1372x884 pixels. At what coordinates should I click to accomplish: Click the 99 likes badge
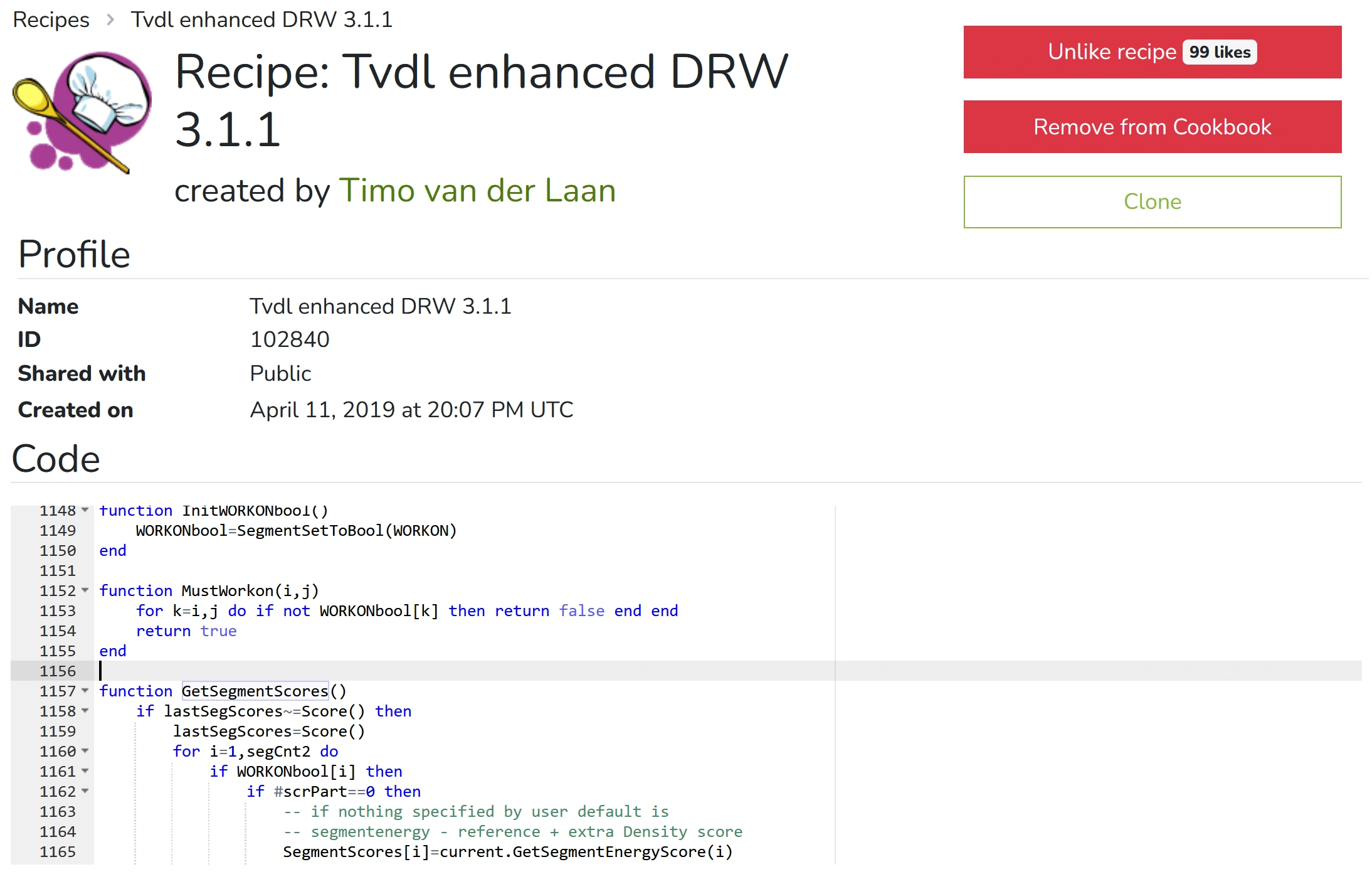tap(1219, 52)
